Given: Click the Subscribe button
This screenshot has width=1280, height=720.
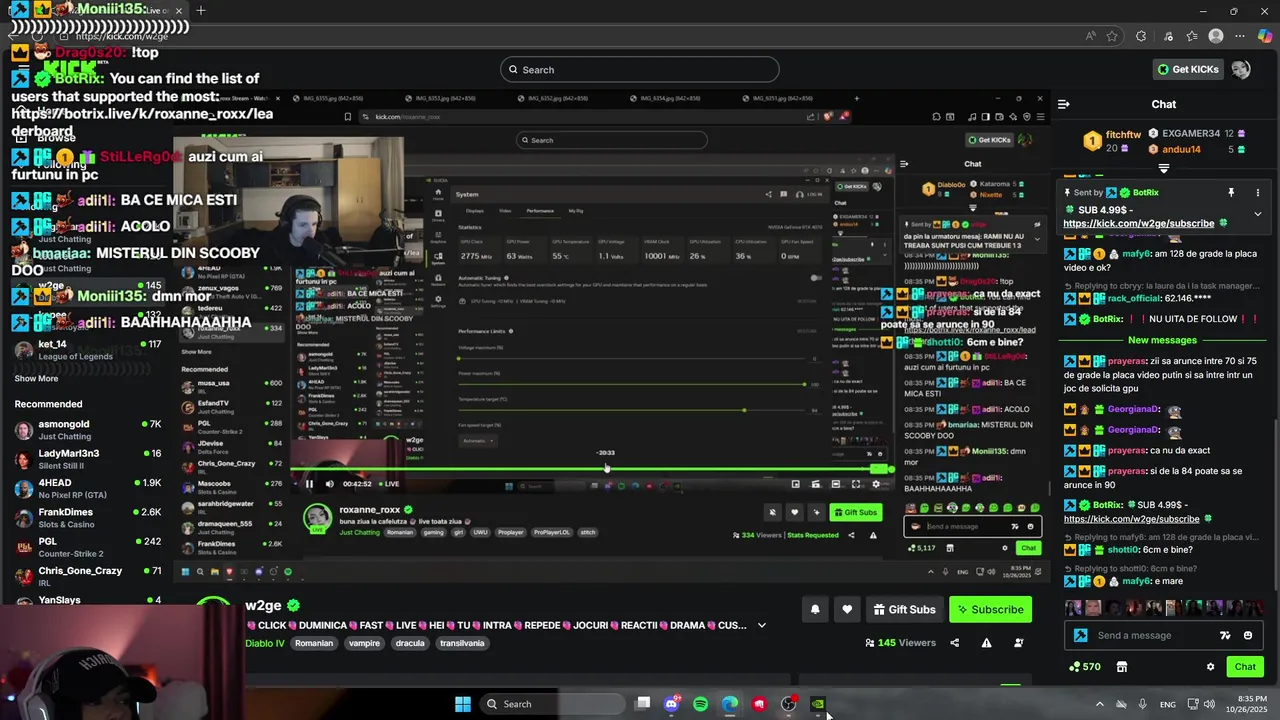Looking at the screenshot, I should pyautogui.click(x=990, y=609).
